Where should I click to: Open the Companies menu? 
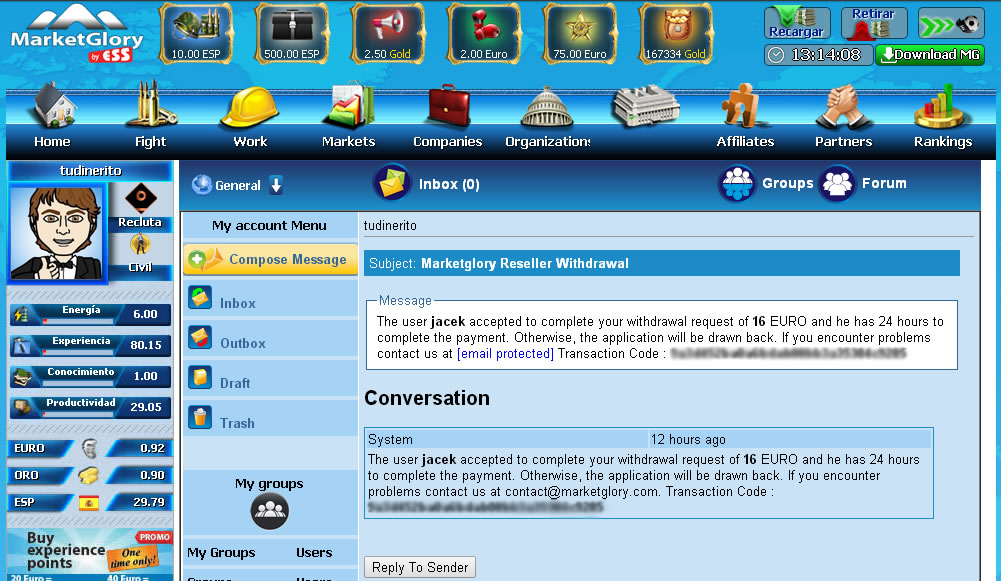(x=448, y=116)
